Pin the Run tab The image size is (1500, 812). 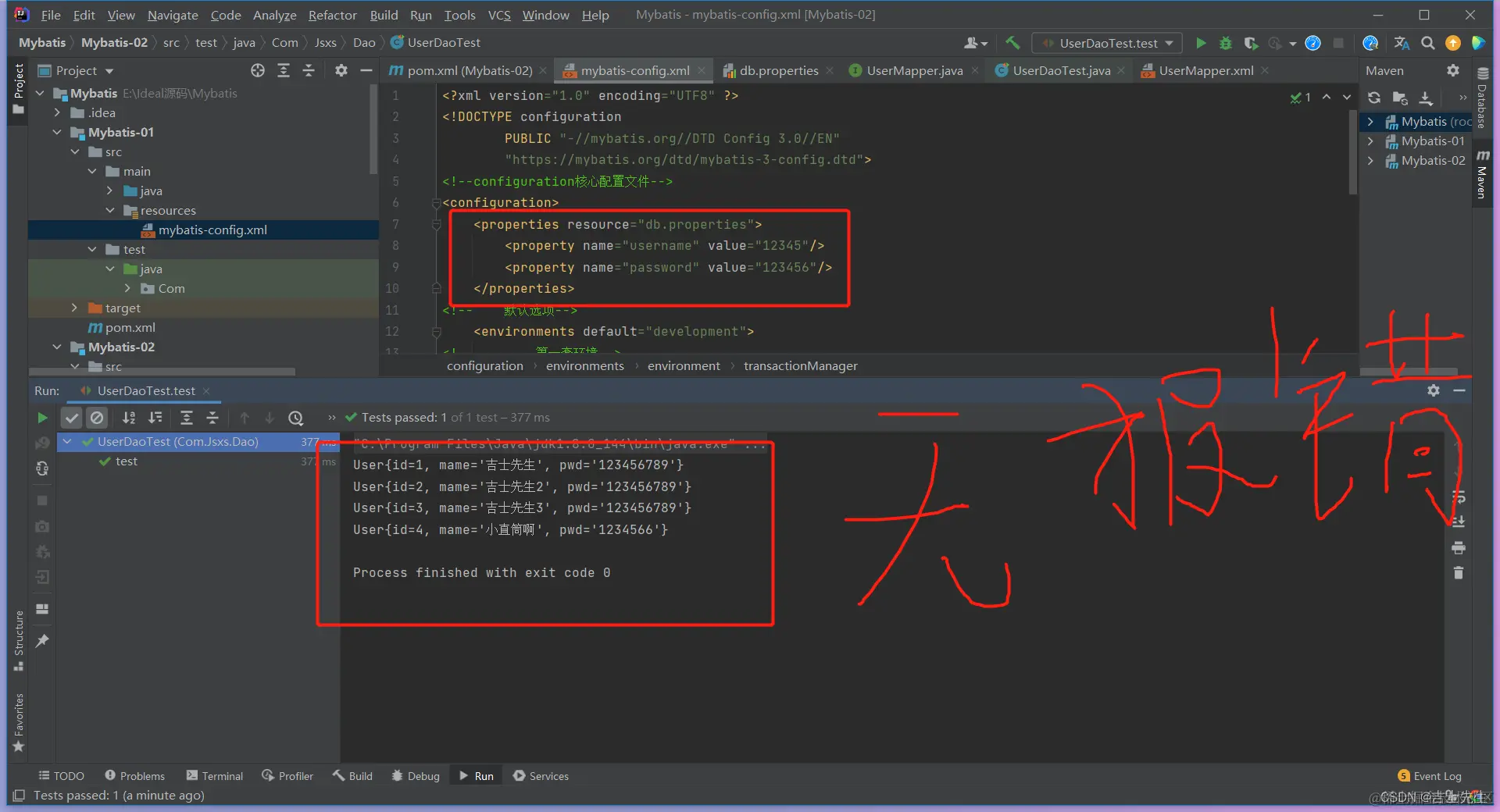pos(42,641)
